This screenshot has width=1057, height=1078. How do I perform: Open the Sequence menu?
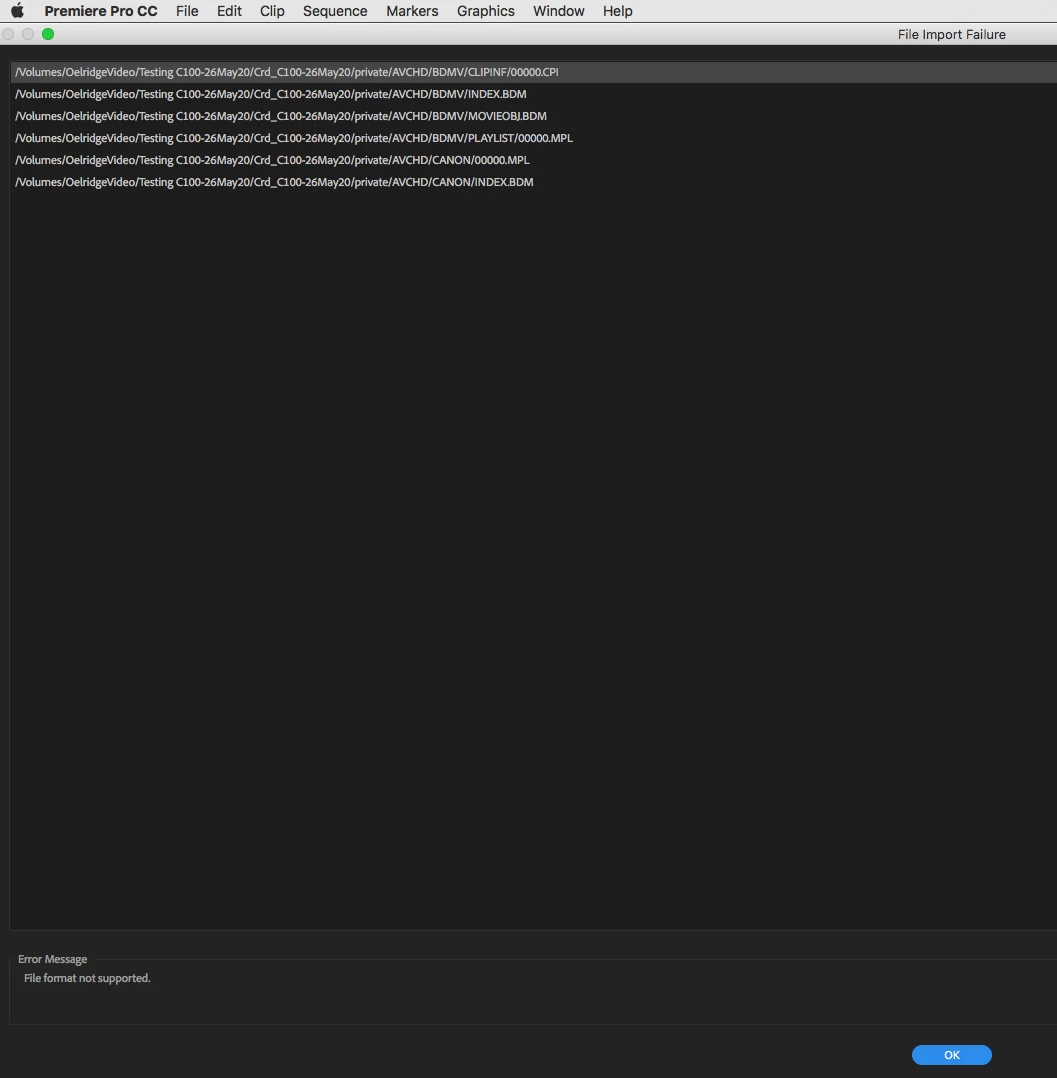pyautogui.click(x=335, y=11)
